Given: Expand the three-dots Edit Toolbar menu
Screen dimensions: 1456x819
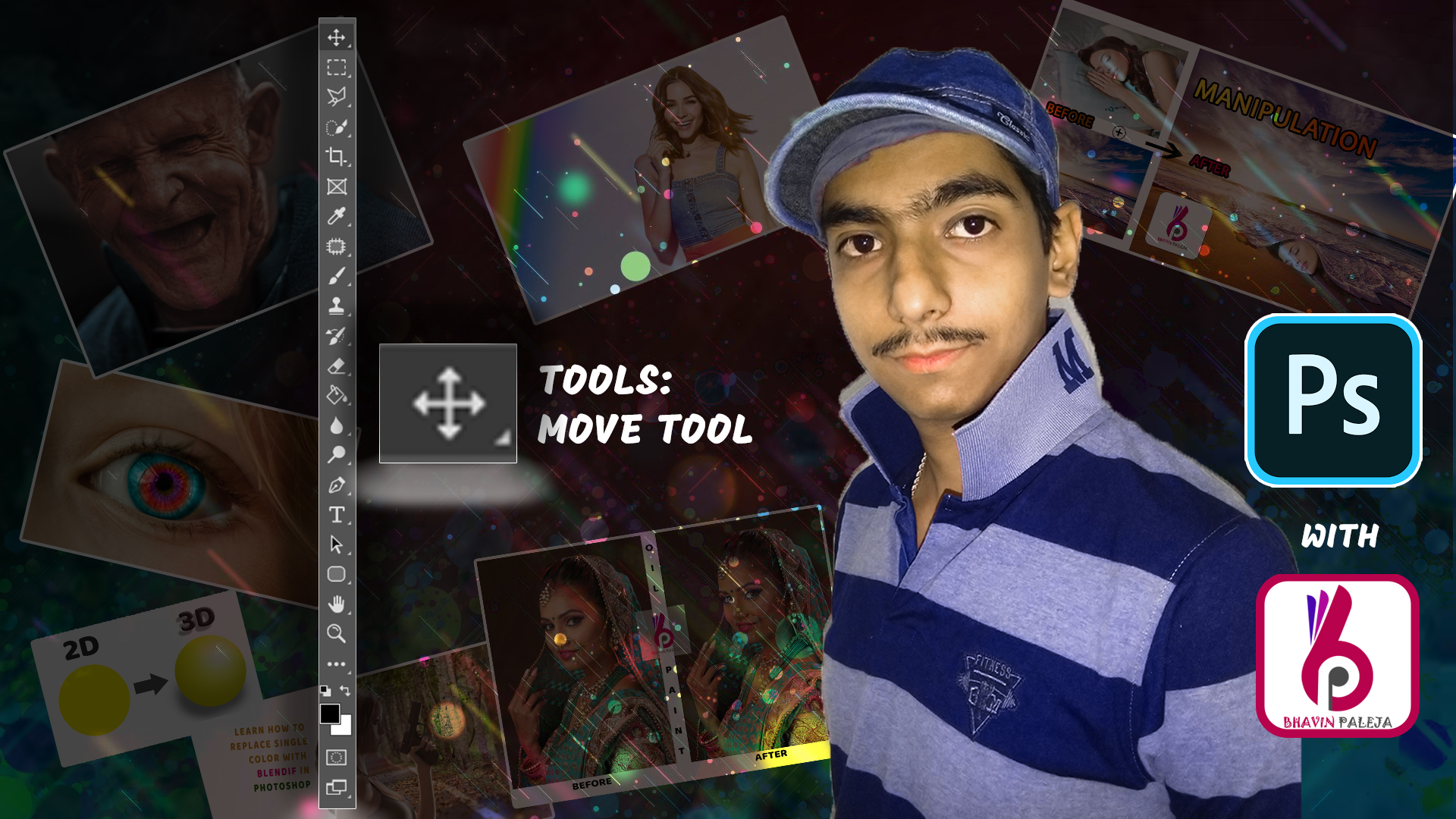Looking at the screenshot, I should [x=337, y=664].
